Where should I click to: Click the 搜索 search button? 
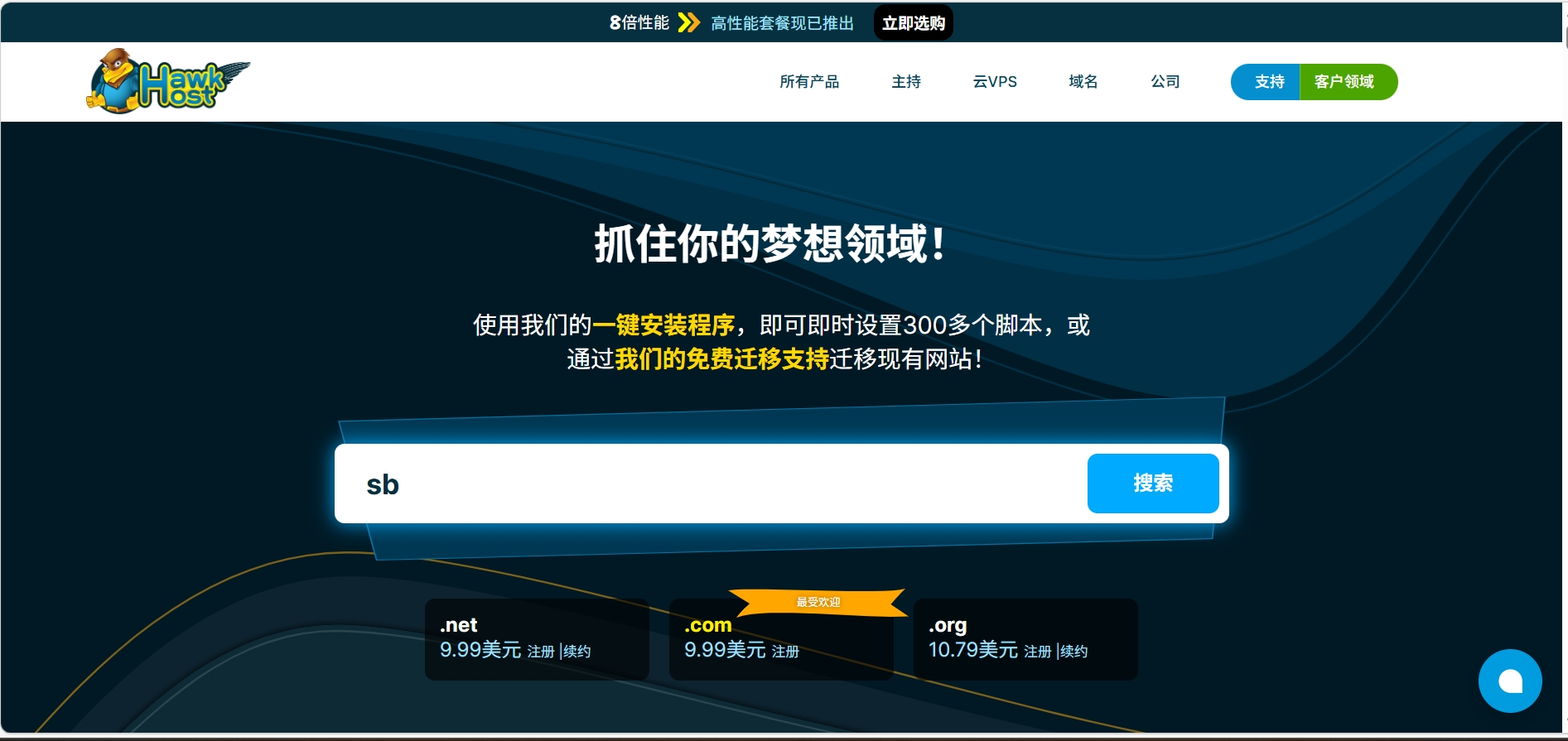coord(1152,484)
